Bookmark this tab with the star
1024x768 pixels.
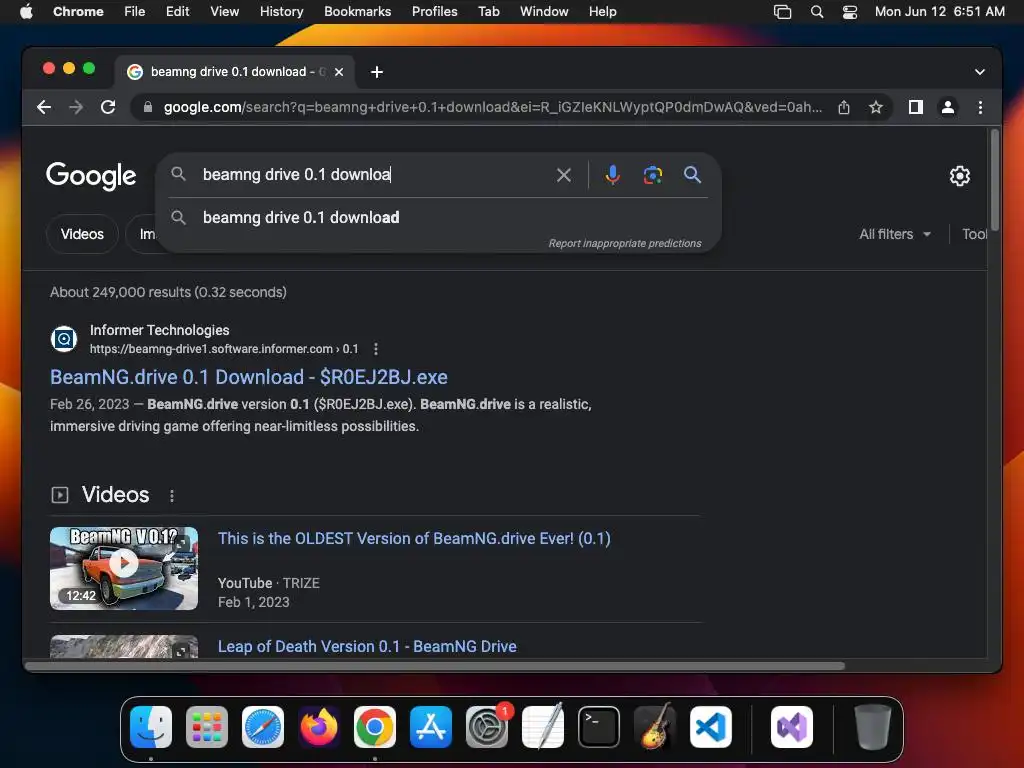pyautogui.click(x=876, y=107)
